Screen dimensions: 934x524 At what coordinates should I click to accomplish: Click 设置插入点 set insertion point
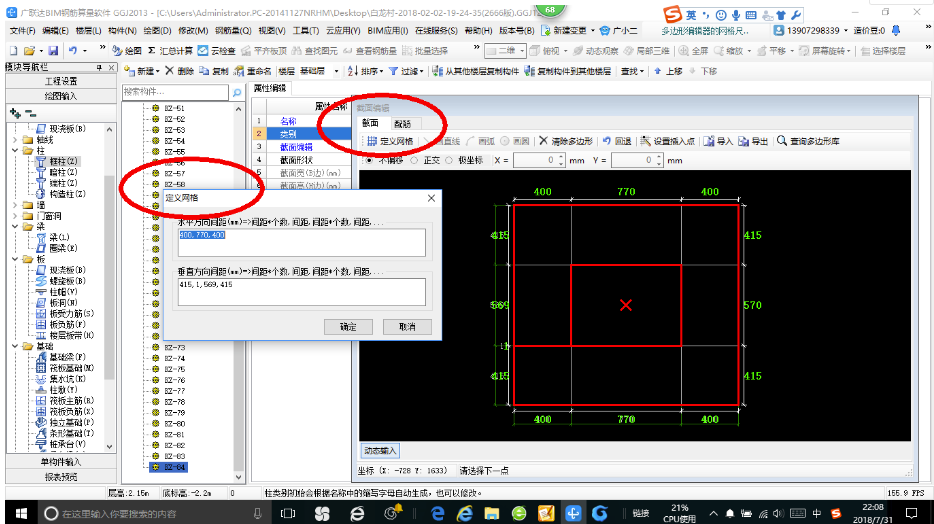(x=668, y=141)
